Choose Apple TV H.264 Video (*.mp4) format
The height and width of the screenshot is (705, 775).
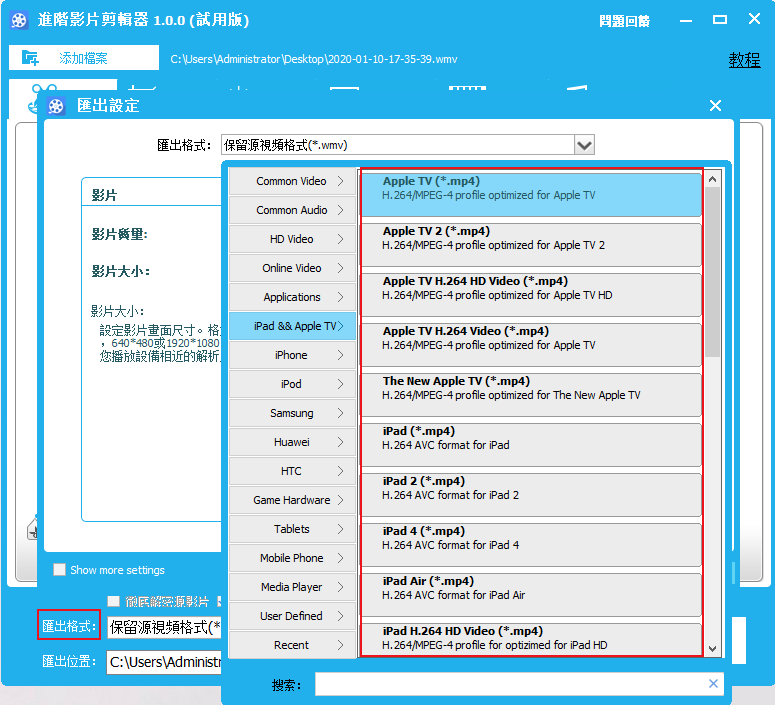531,345
